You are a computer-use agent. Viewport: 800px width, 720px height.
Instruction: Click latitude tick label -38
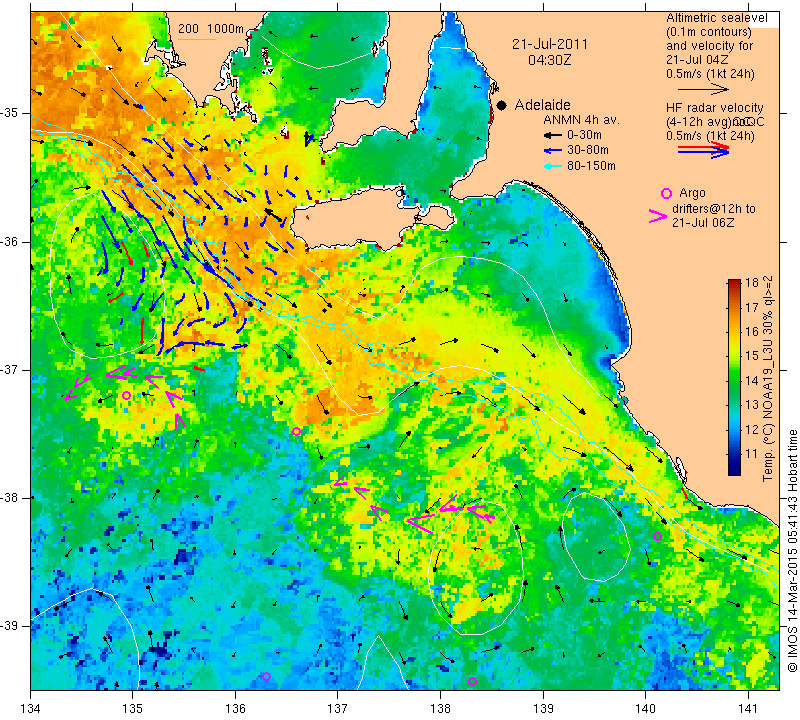[10, 498]
